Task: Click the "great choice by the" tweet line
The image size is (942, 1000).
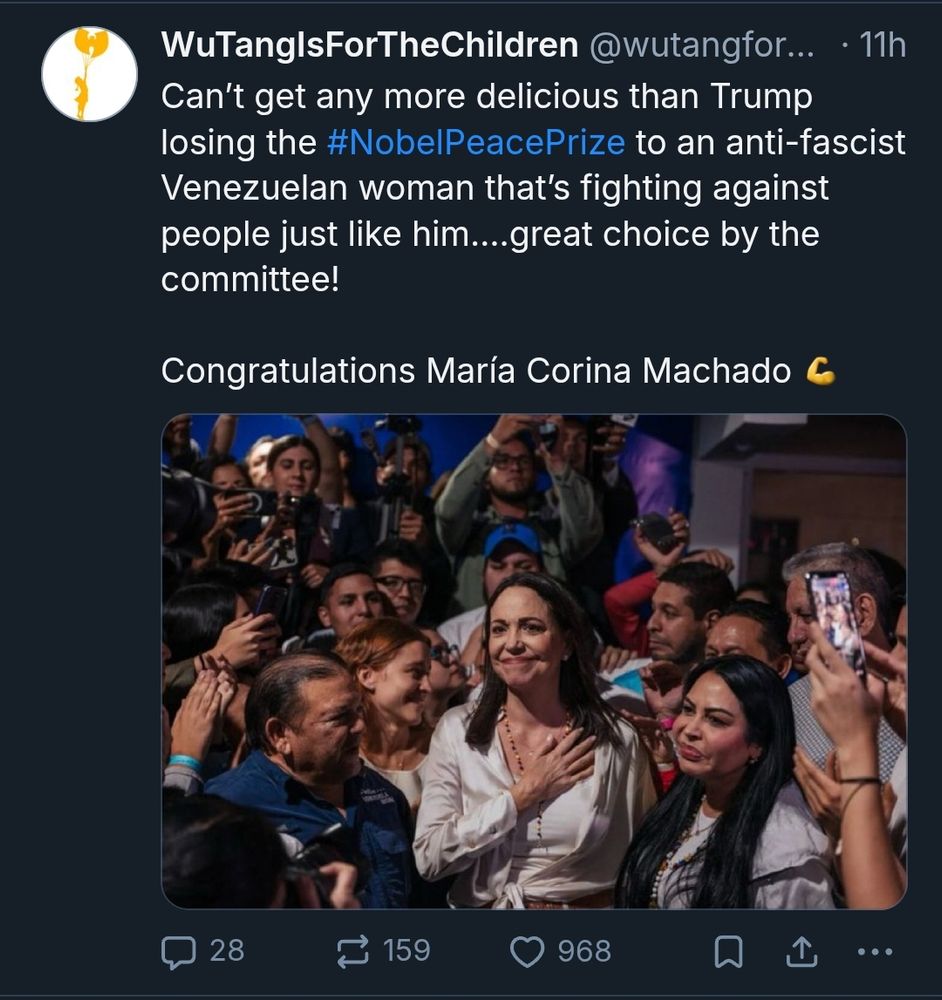Action: click(665, 234)
